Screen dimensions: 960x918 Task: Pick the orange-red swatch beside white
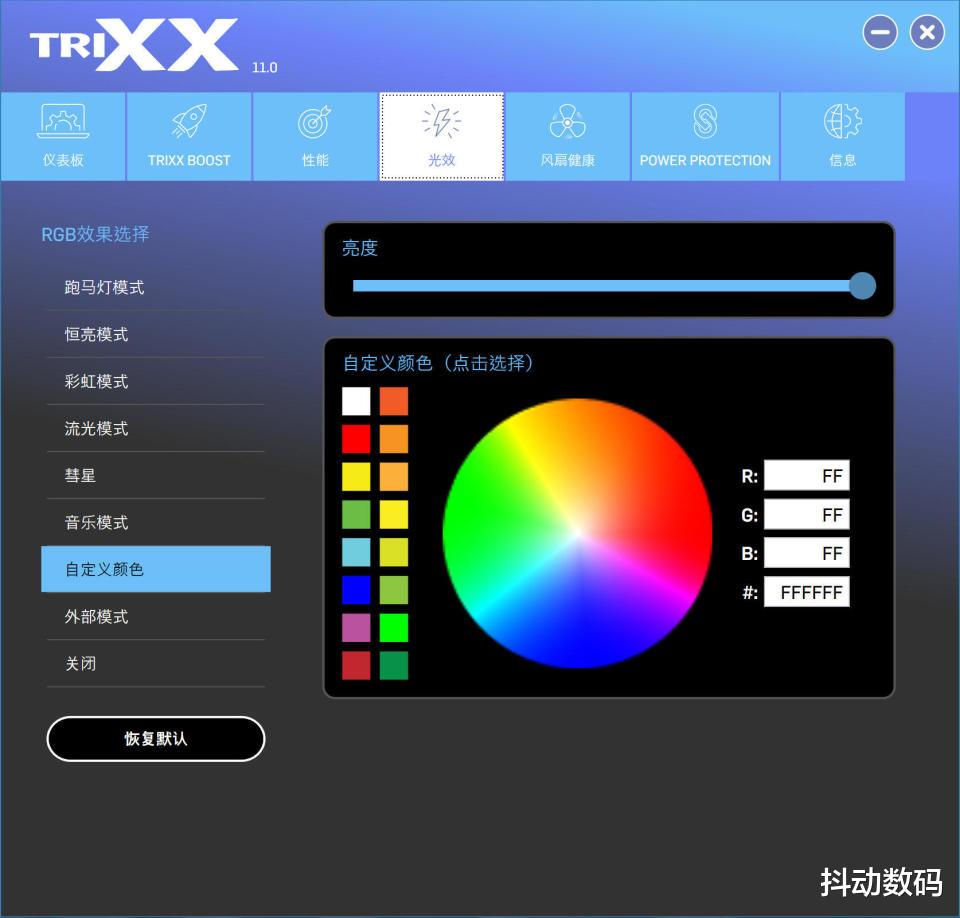pos(394,401)
